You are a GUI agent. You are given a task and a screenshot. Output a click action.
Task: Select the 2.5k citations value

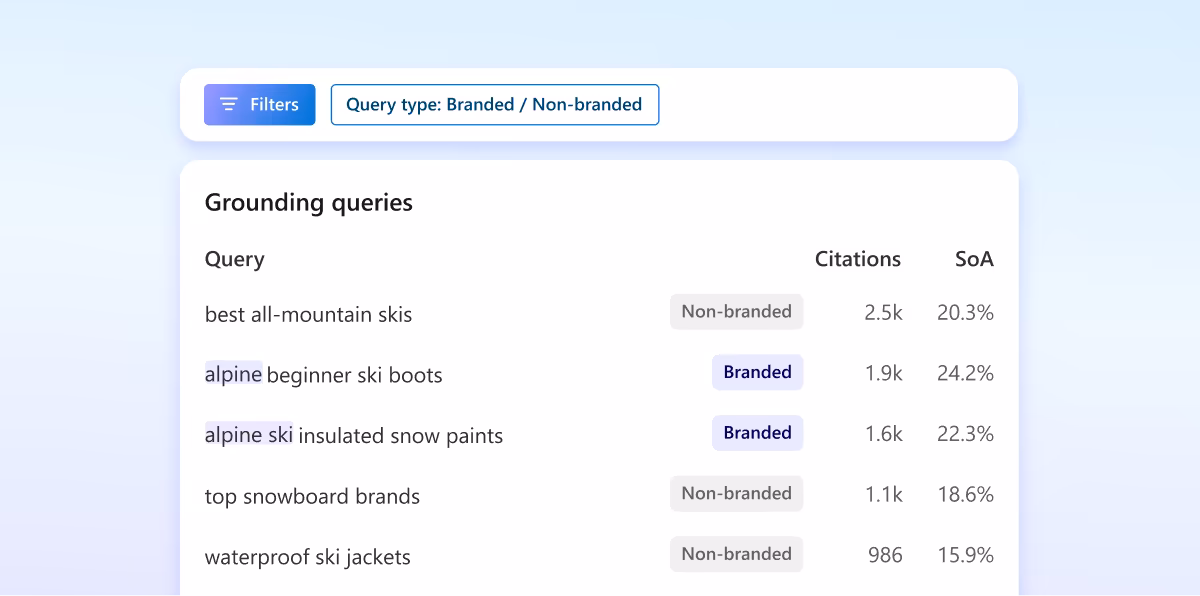coord(883,313)
